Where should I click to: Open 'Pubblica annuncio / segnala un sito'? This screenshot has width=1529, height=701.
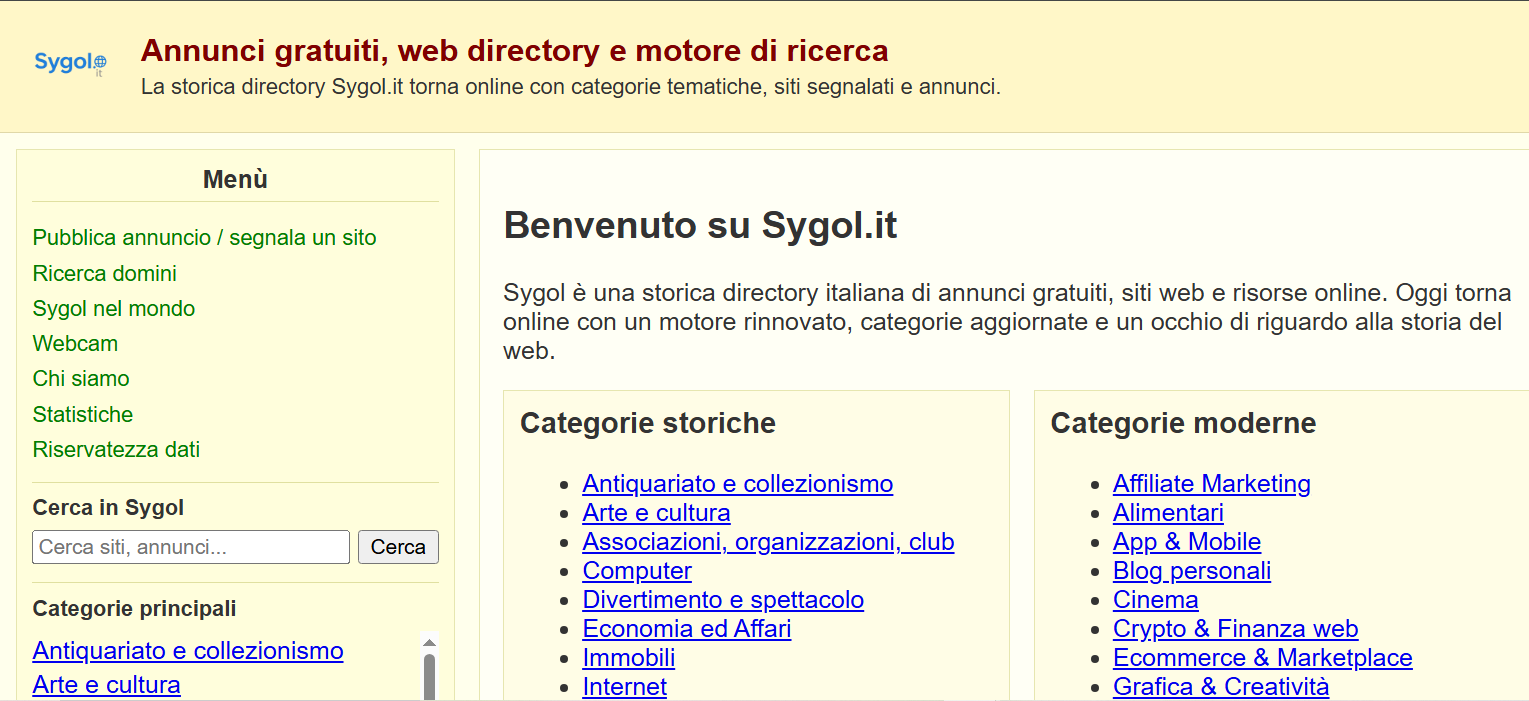[x=204, y=237]
